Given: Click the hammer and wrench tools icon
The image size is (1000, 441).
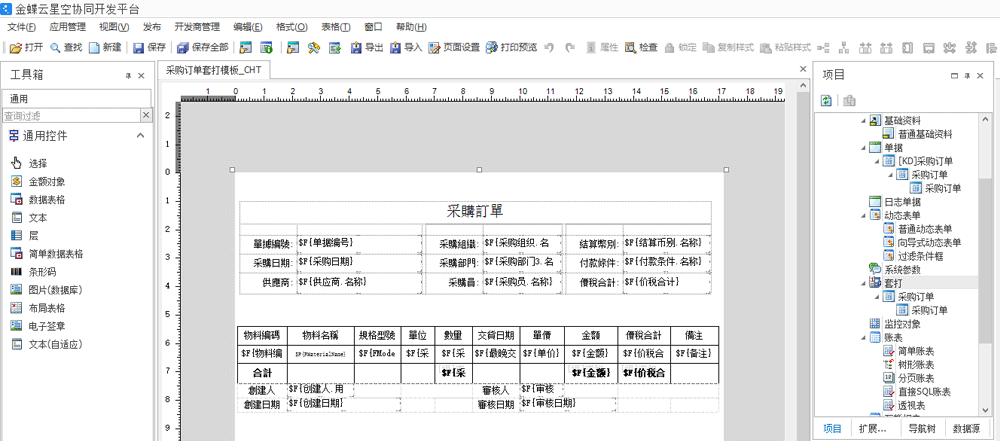Looking at the screenshot, I should [313, 47].
